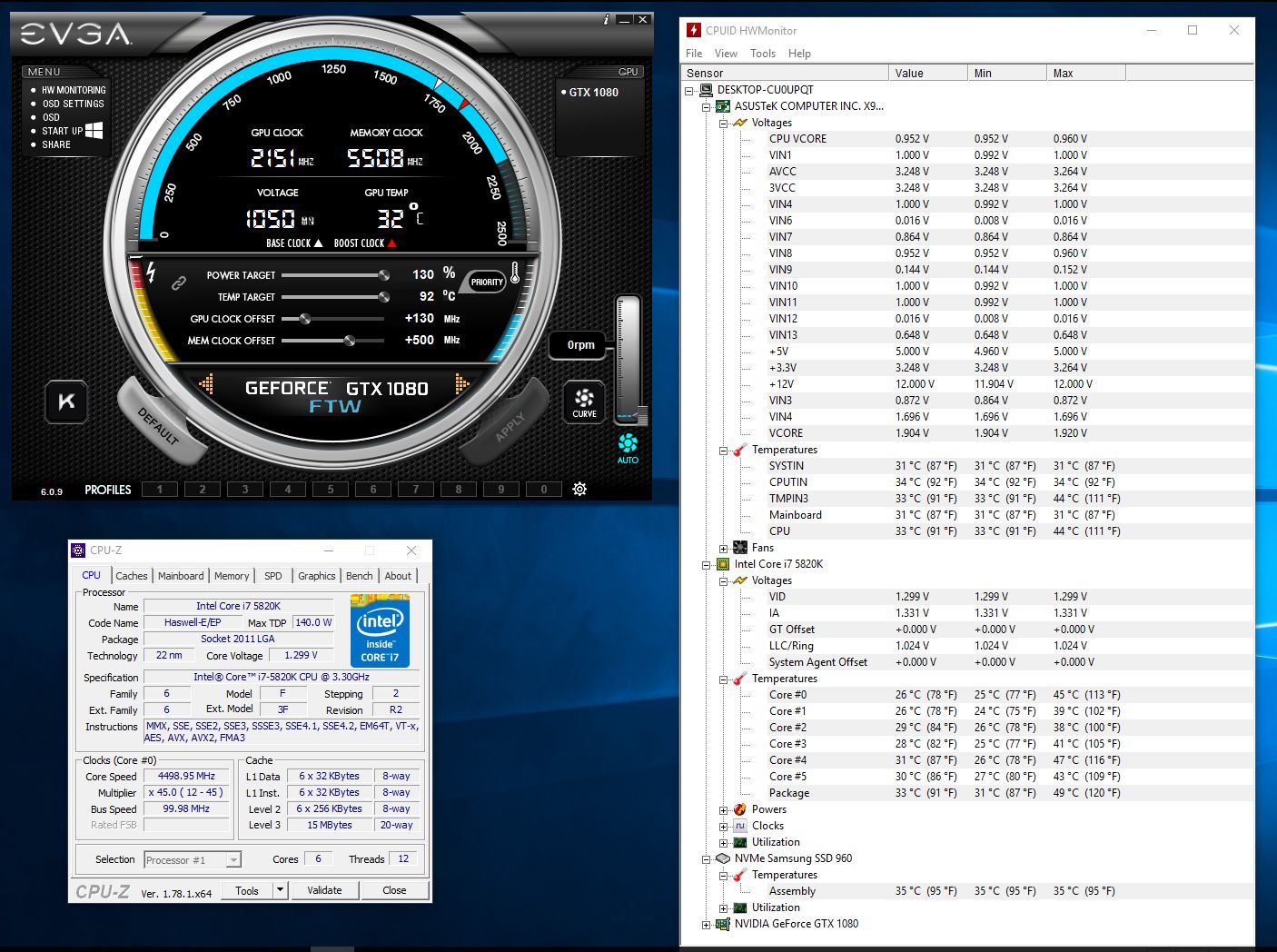Click the K-Boost button in EVGA Precision

click(66, 402)
